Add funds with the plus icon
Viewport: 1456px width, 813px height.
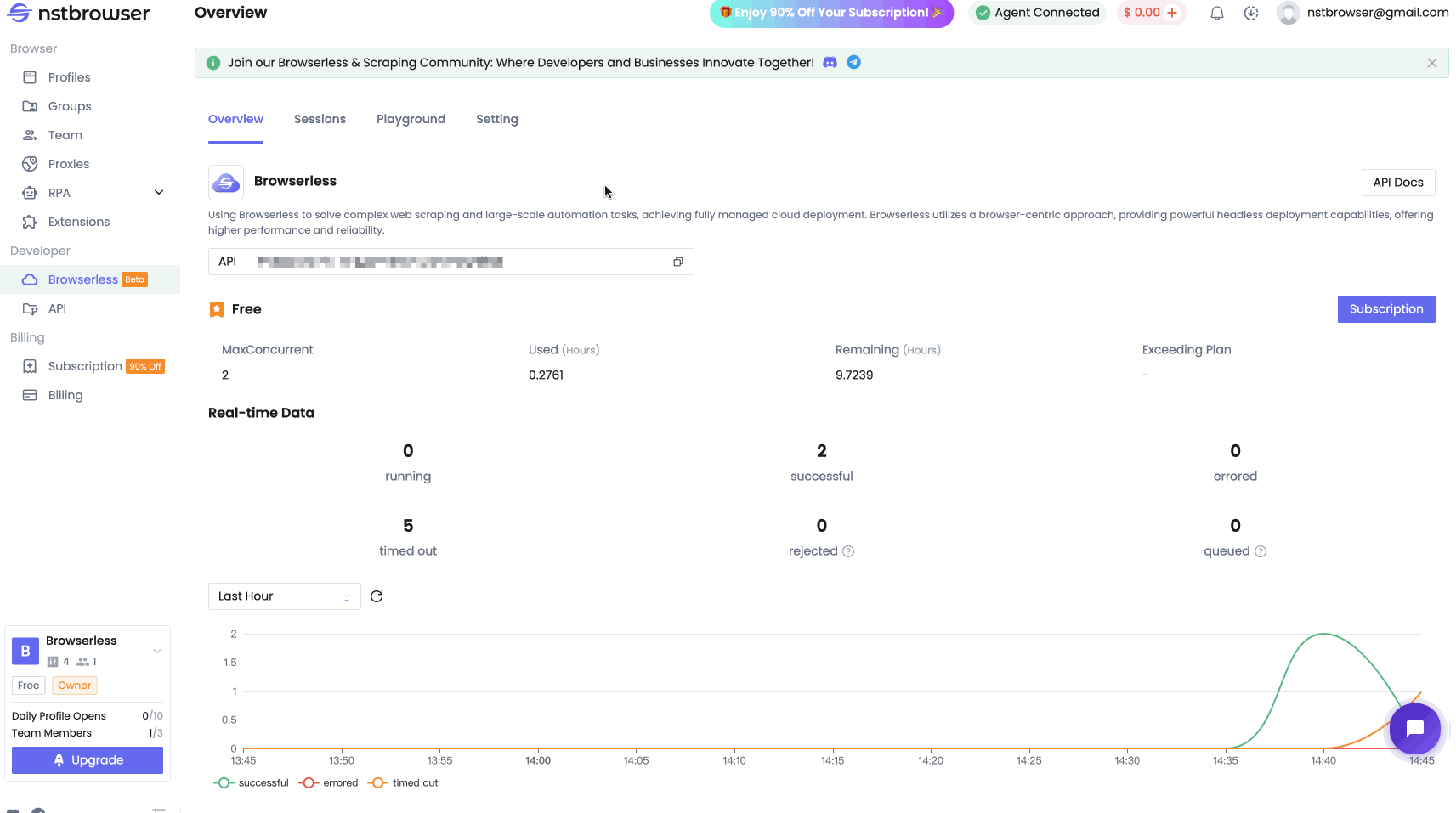pyautogui.click(x=1172, y=13)
